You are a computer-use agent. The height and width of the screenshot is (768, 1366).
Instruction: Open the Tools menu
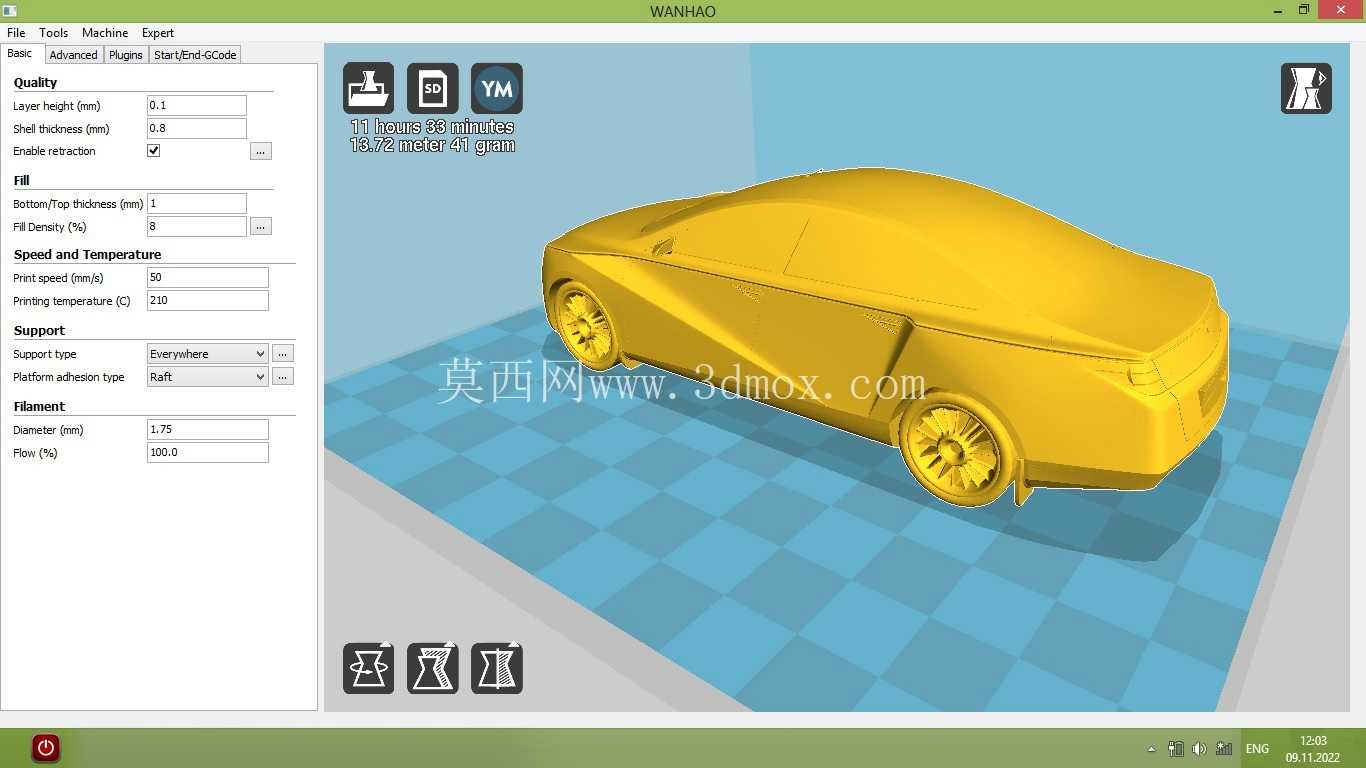point(54,33)
